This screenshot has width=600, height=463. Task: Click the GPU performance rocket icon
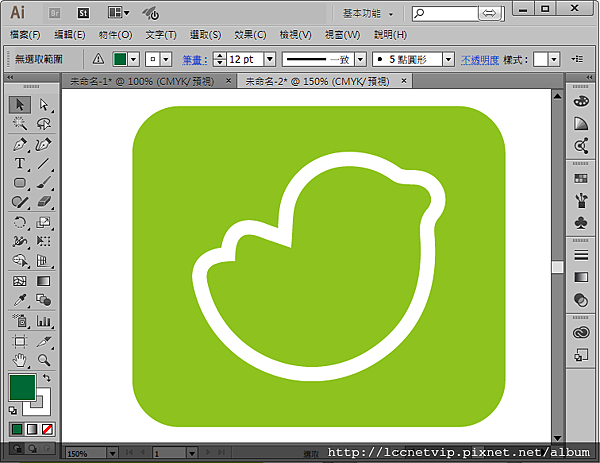(x=151, y=13)
